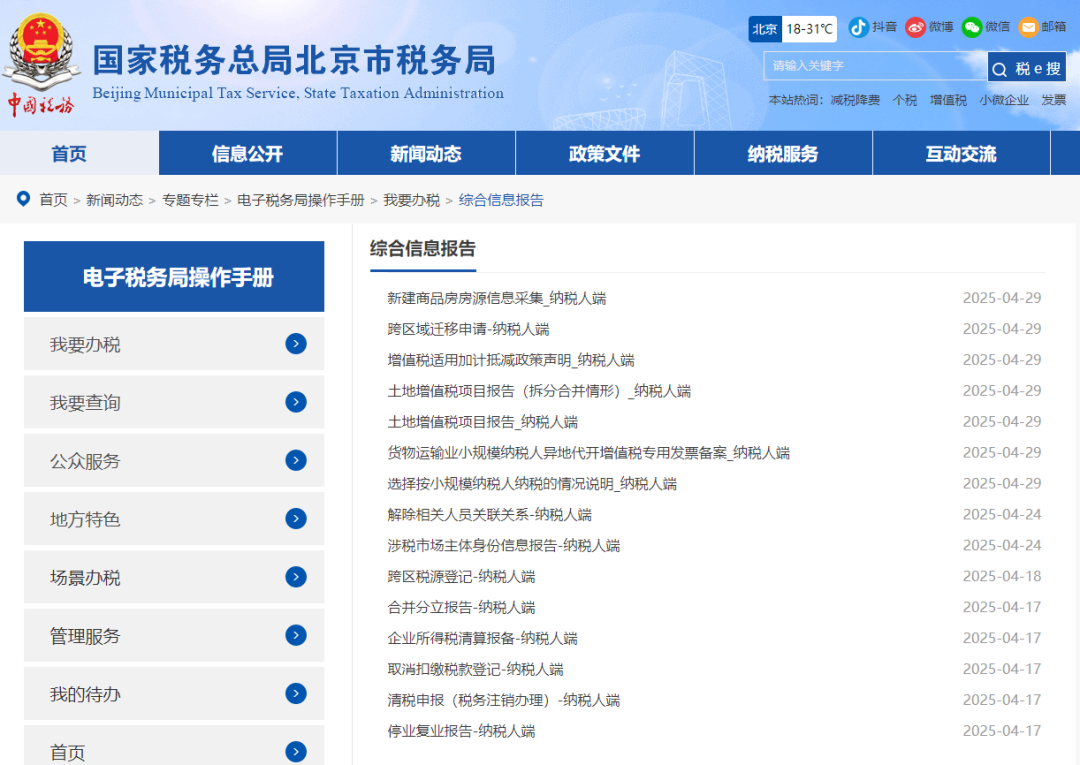
Task: Go to 首页 in the breadcrumb
Action: pos(53,200)
